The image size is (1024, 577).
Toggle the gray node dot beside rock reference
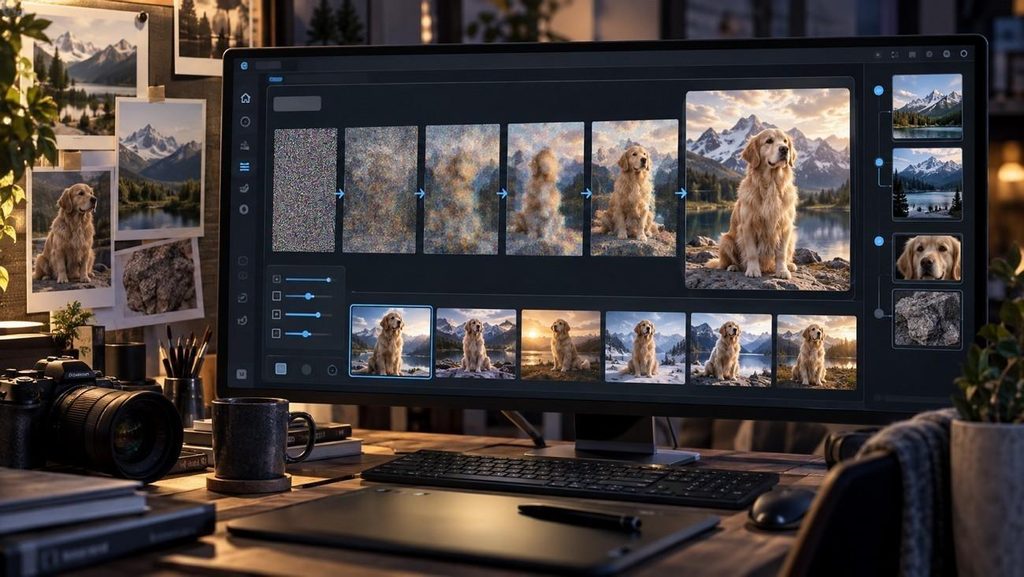tap(879, 313)
